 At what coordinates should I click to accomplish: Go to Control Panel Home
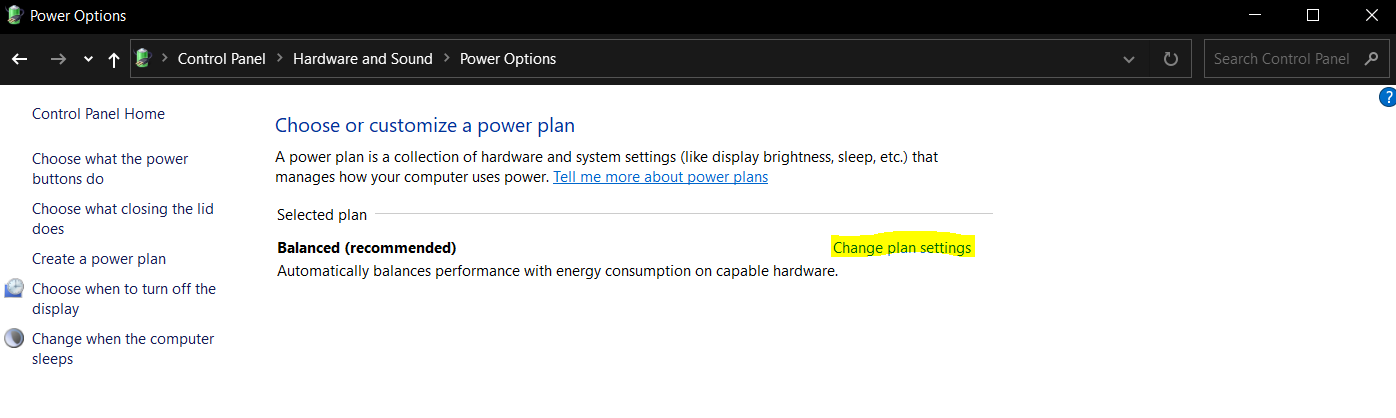tap(98, 114)
